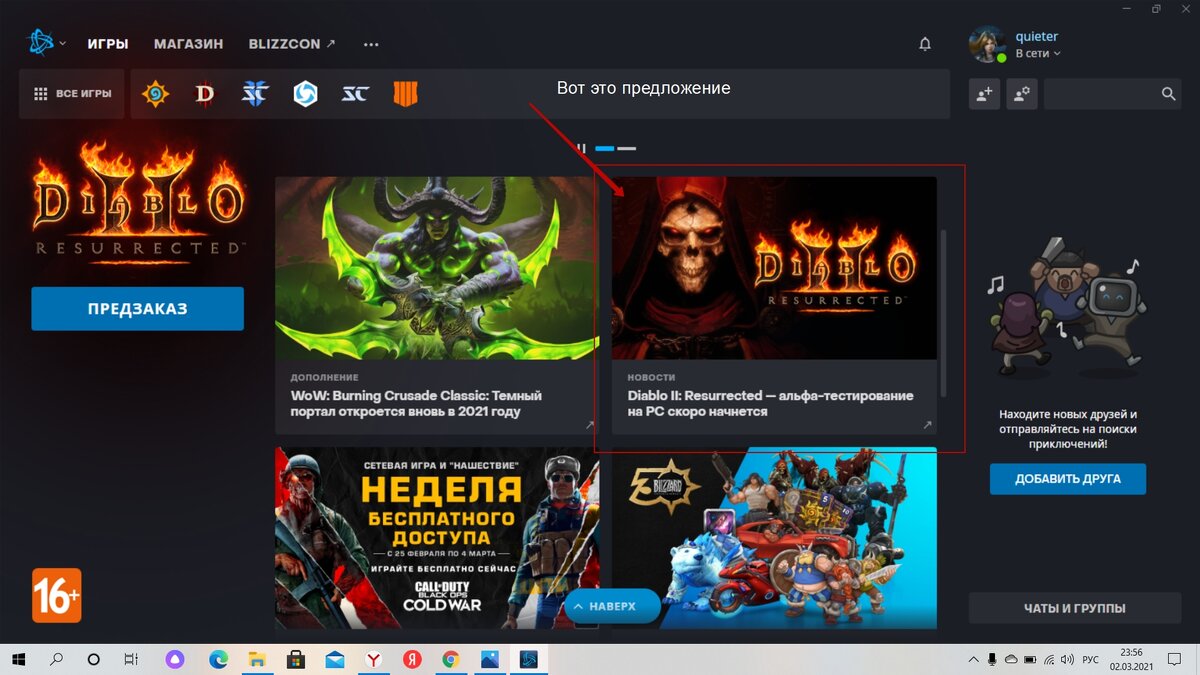Launch Alice assistant from the taskbar
The width and height of the screenshot is (1200, 675).
[x=175, y=660]
